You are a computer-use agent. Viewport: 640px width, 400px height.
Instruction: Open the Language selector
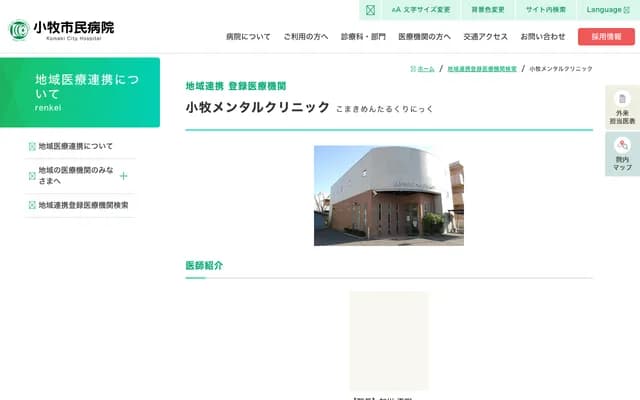pyautogui.click(x=608, y=10)
